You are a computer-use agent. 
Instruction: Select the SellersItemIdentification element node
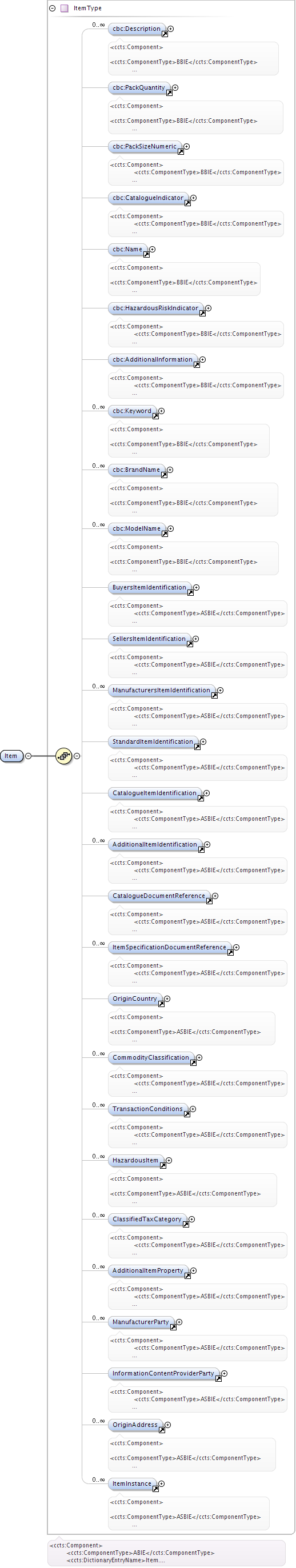[149, 639]
